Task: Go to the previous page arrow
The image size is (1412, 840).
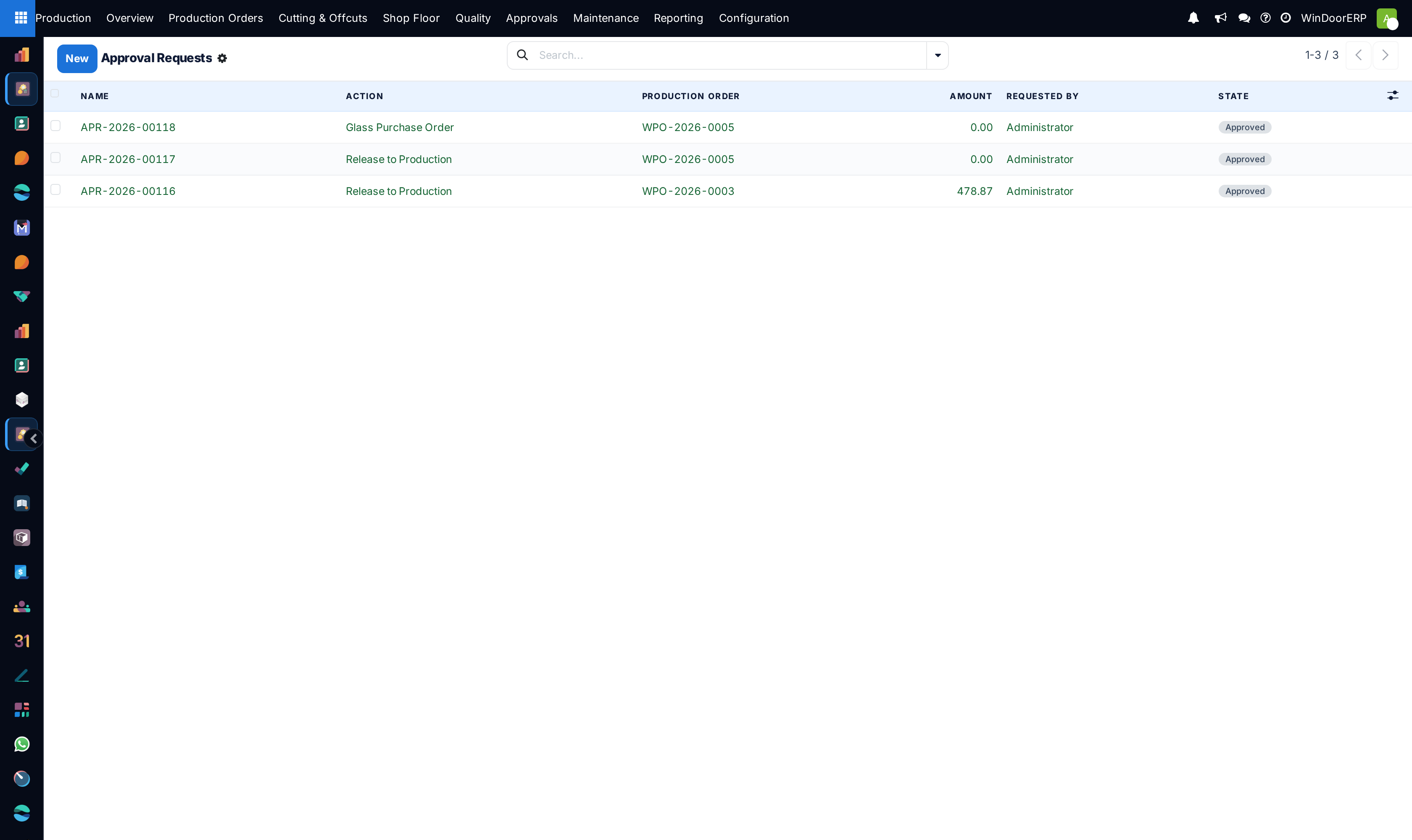Action: [1358, 55]
